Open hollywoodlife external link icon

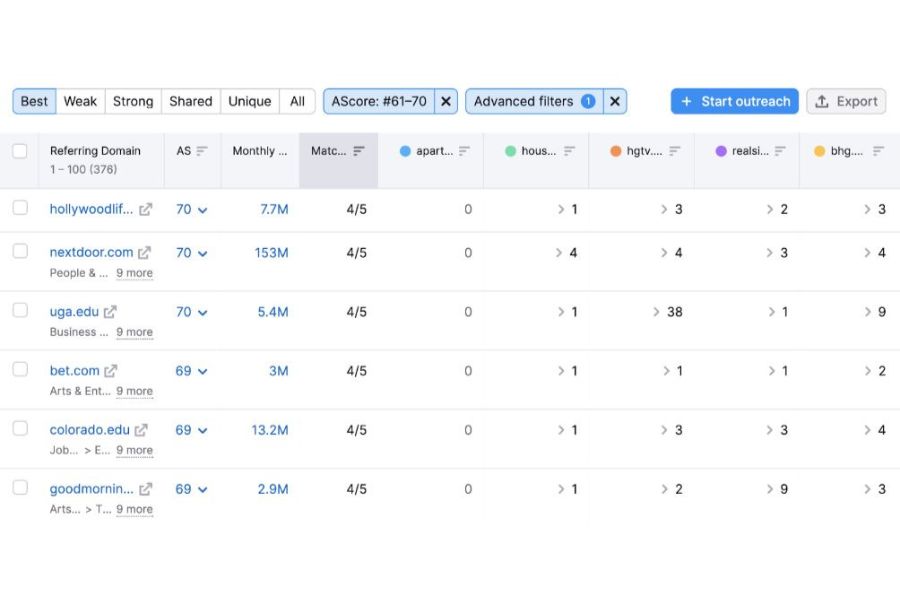coord(145,210)
